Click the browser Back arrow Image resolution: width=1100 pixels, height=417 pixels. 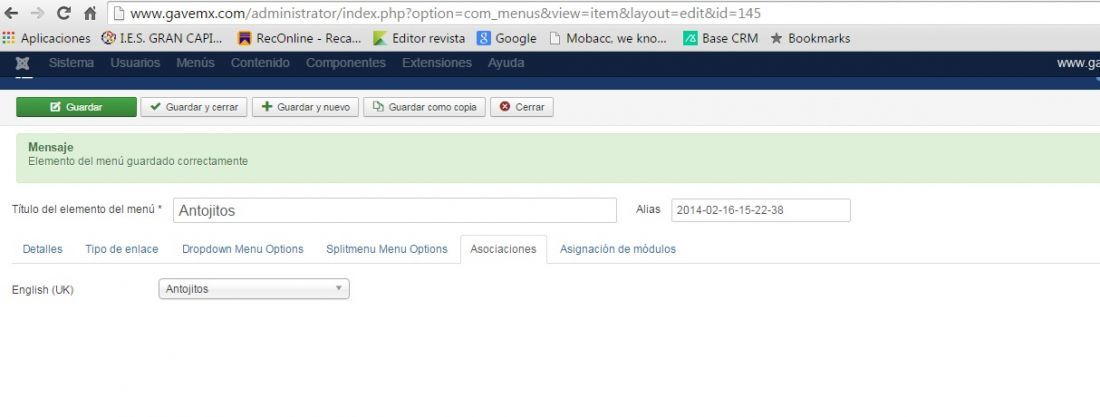11,13
